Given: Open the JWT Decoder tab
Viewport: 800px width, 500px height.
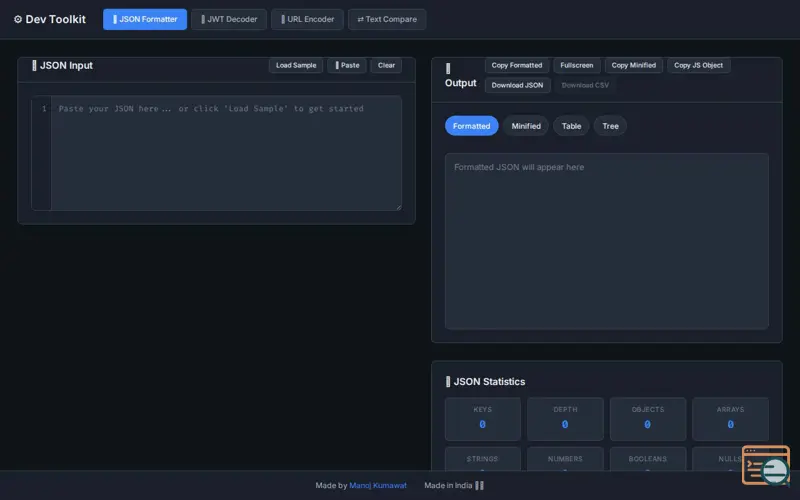Looking at the screenshot, I should [x=229, y=19].
